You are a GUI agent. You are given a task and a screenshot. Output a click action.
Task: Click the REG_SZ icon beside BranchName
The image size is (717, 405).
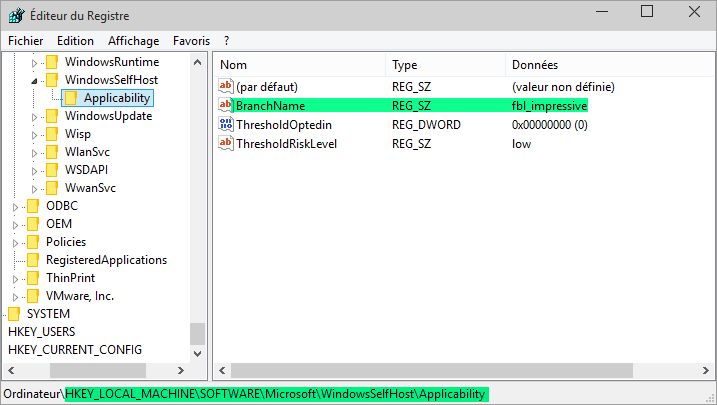tap(225, 106)
